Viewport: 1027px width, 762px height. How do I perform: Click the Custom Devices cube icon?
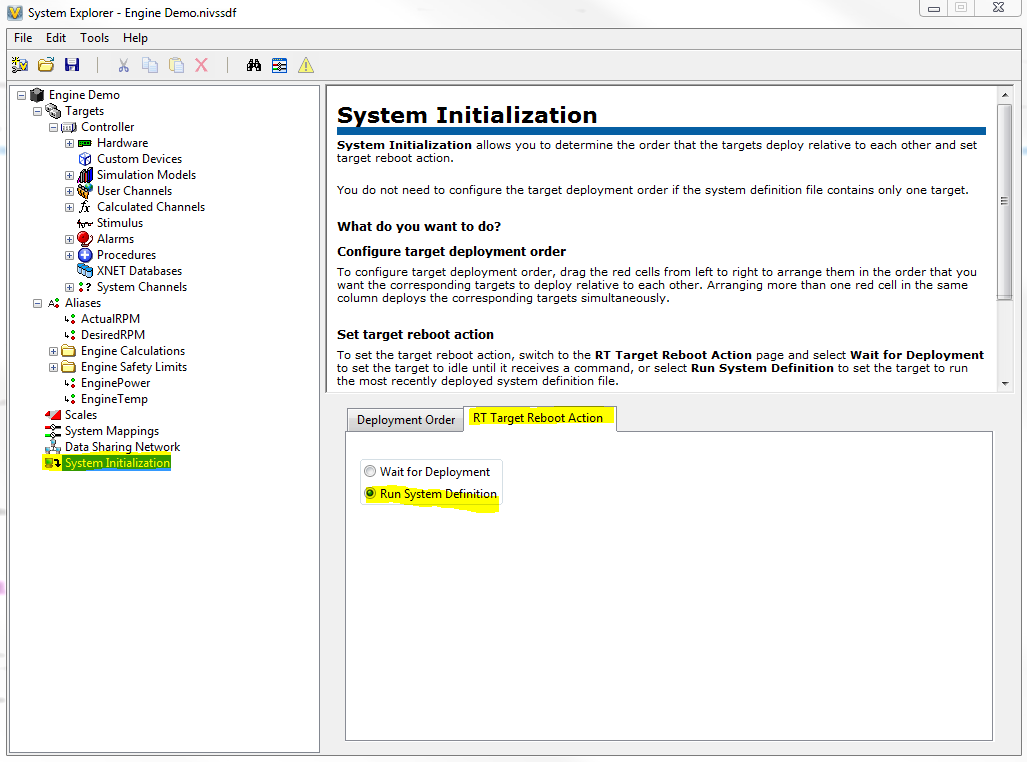click(84, 159)
